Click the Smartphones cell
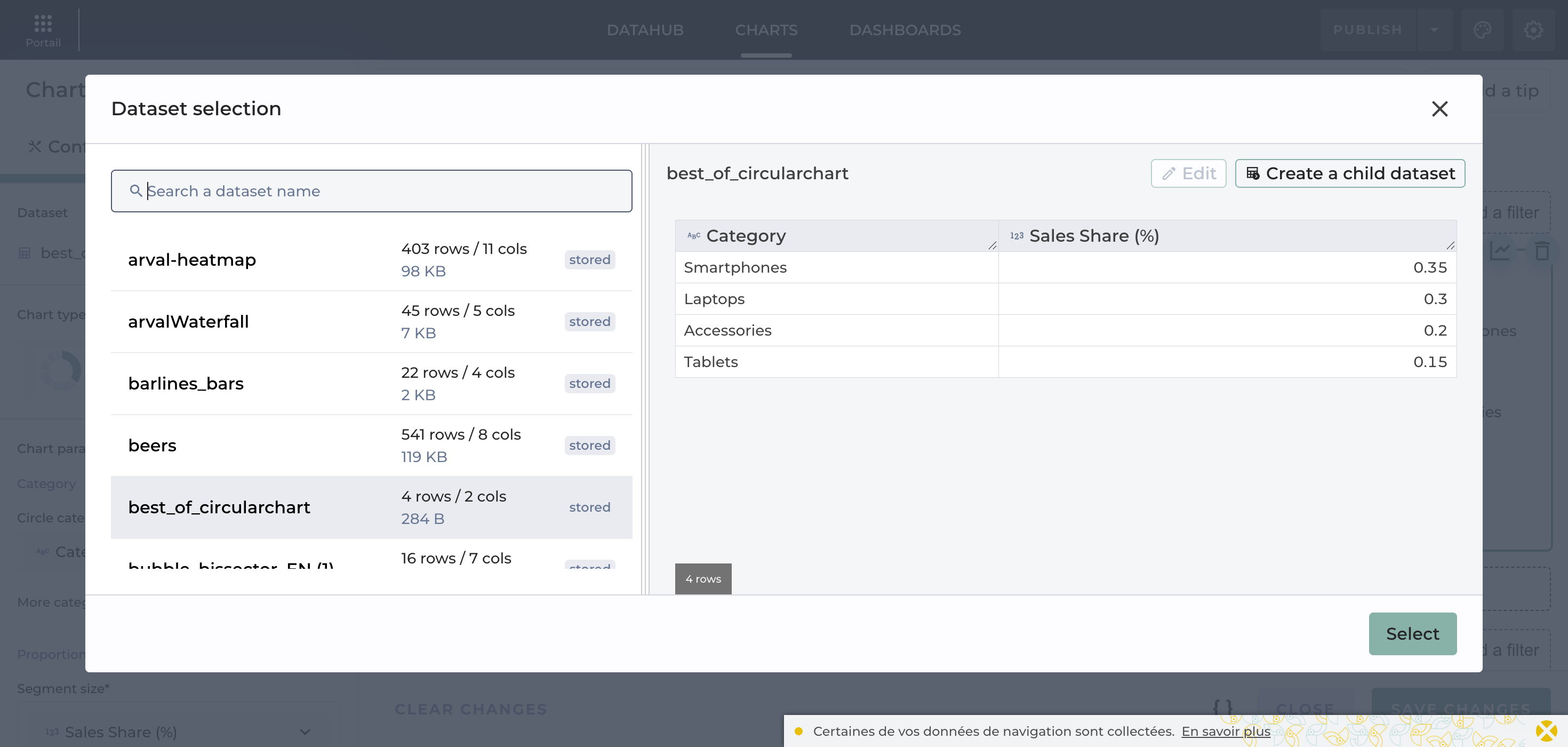 pos(836,268)
